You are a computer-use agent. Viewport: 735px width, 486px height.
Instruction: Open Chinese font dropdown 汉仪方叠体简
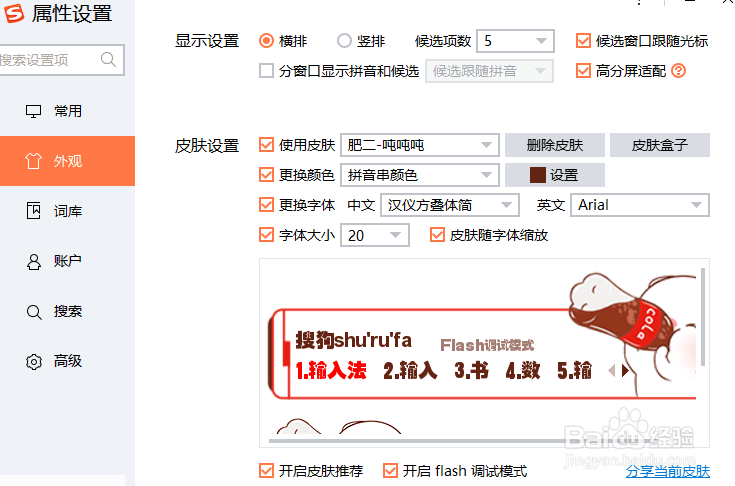coord(450,205)
